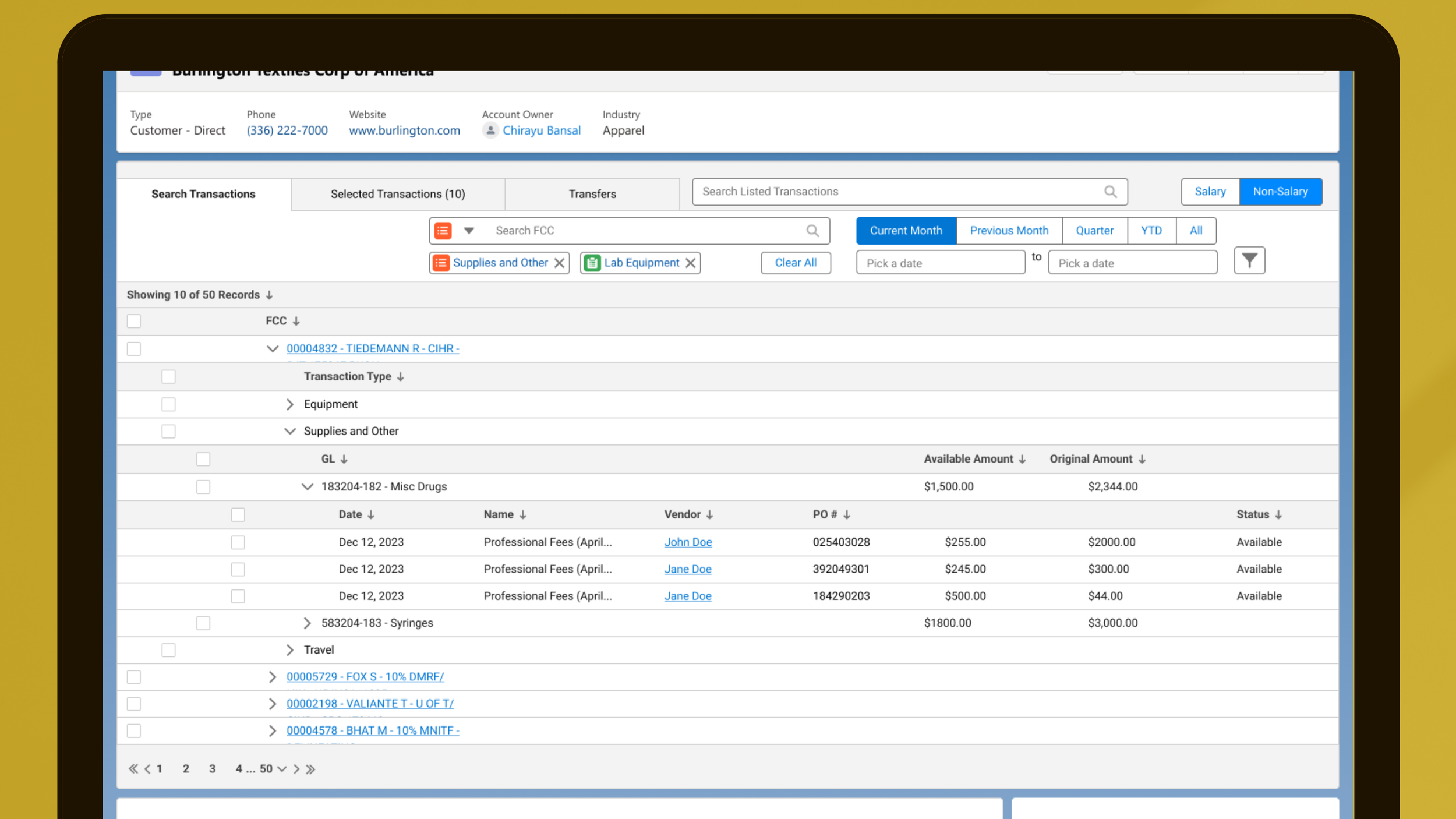1456x819 pixels.
Task: Open the orange list icon selector beside Search FCC
Action: (454, 231)
